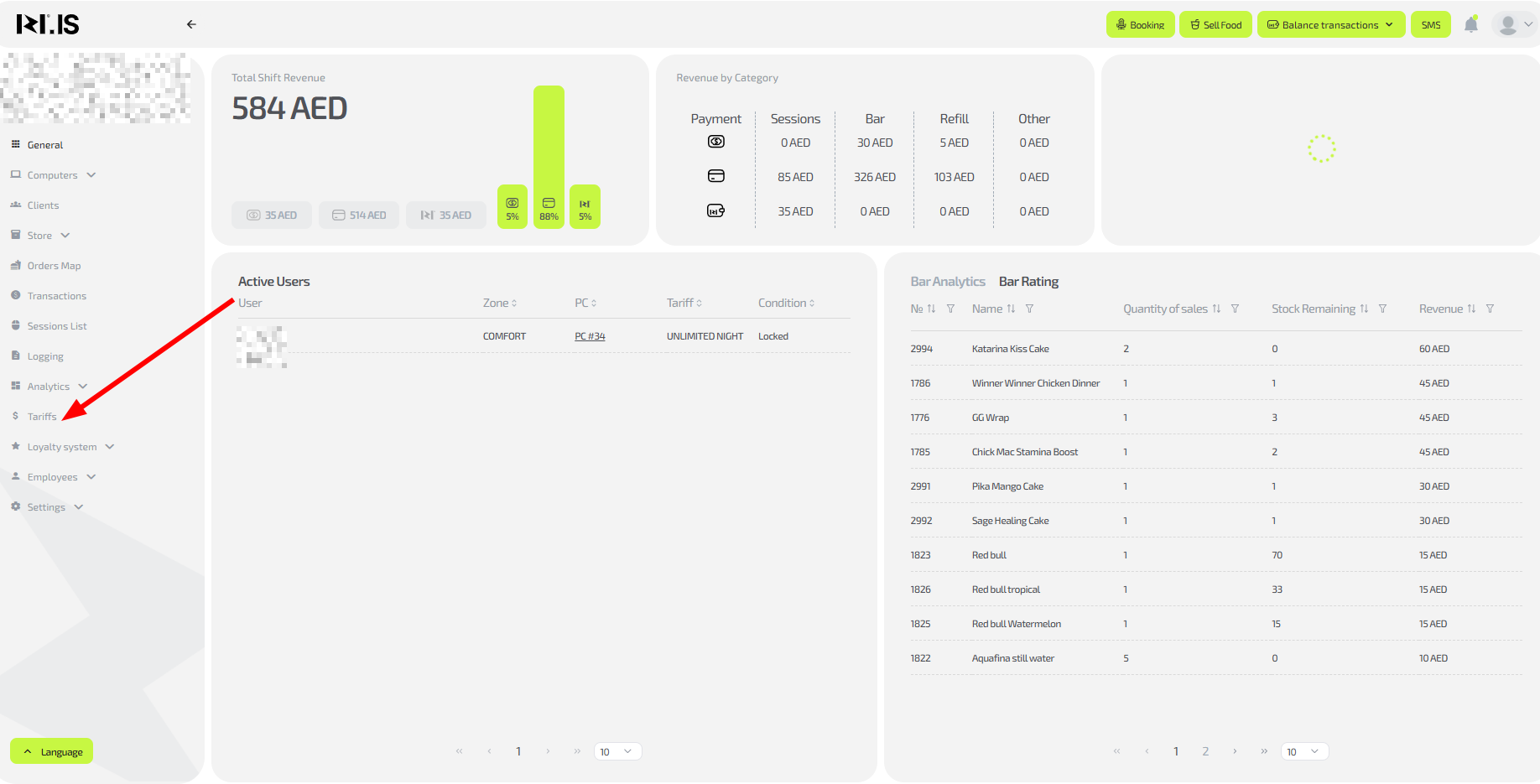Click the Booking button
Image resolution: width=1540 pixels, height=784 pixels.
[x=1140, y=25]
